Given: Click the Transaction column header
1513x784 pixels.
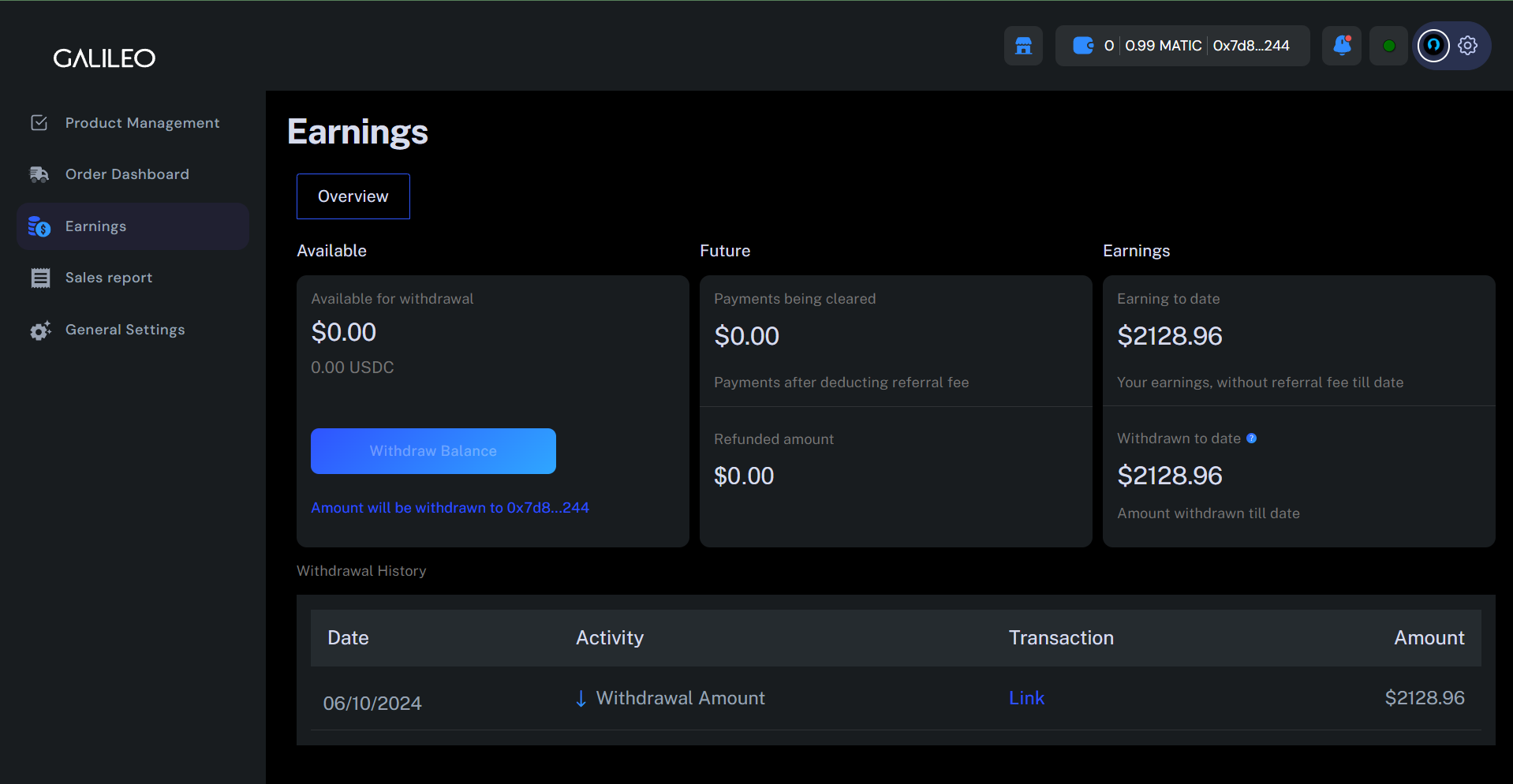Looking at the screenshot, I should (1061, 638).
